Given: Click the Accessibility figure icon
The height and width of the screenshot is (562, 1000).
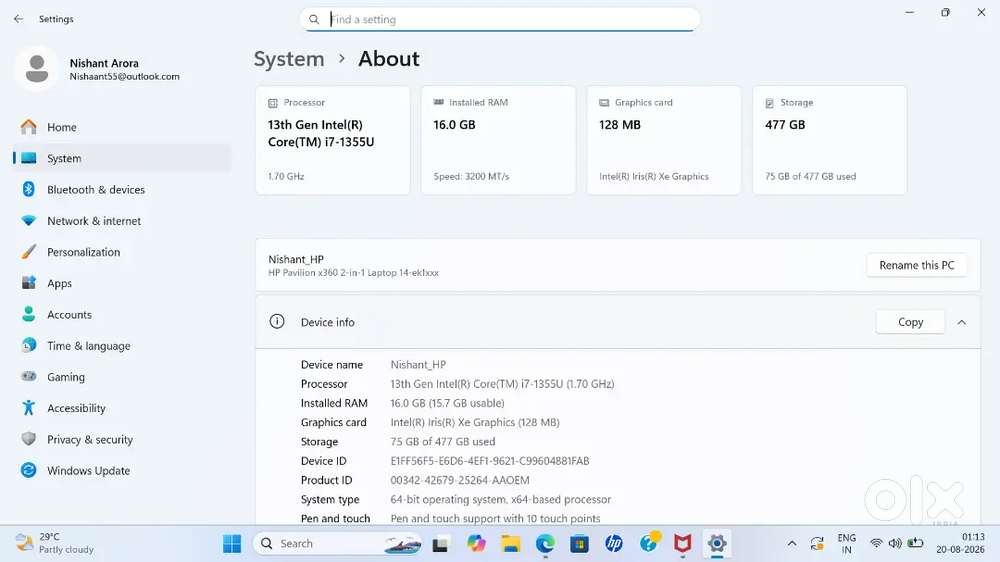Looking at the screenshot, I should click(29, 408).
